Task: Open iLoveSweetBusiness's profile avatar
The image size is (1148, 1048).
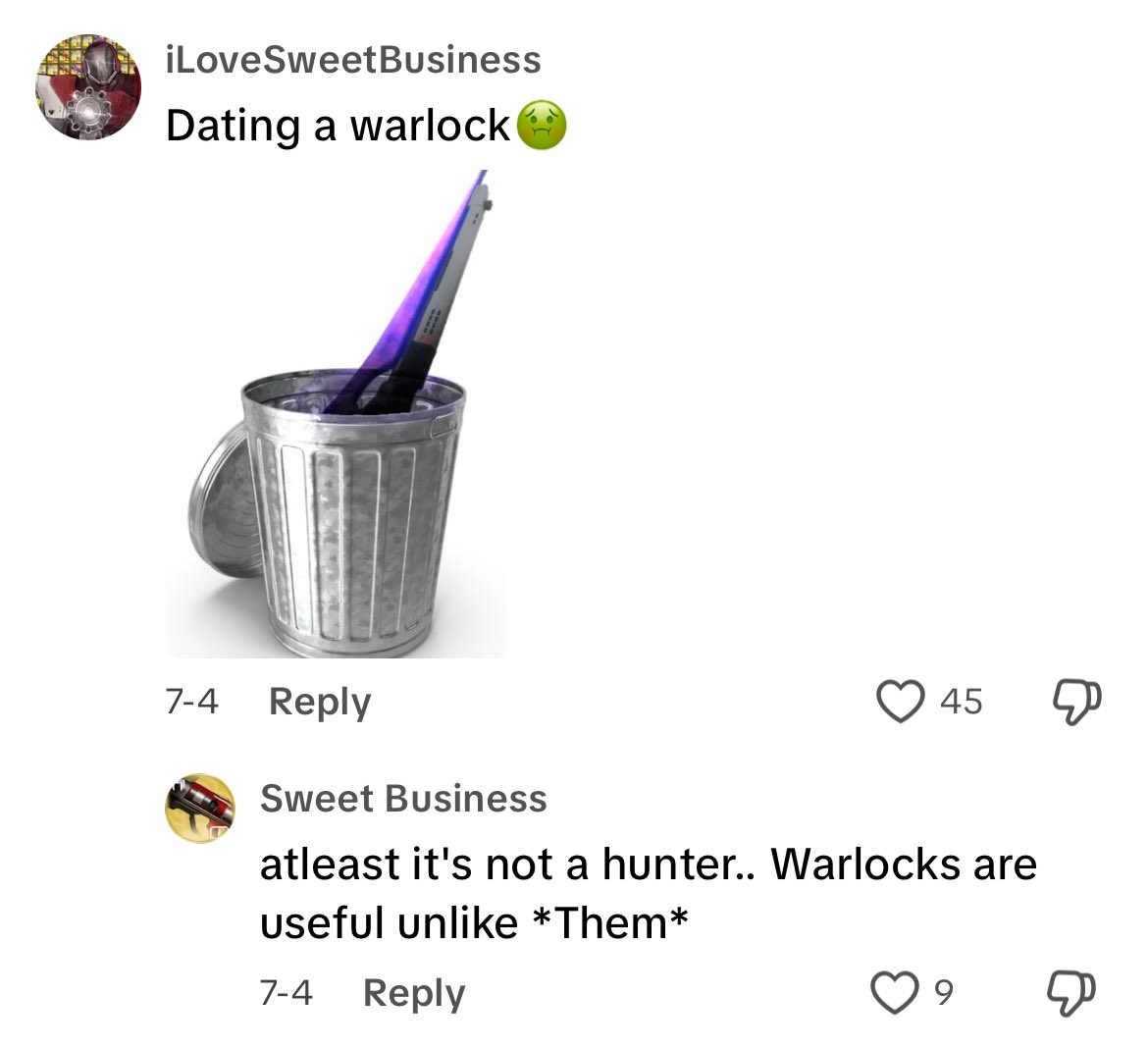Action: pos(88,87)
